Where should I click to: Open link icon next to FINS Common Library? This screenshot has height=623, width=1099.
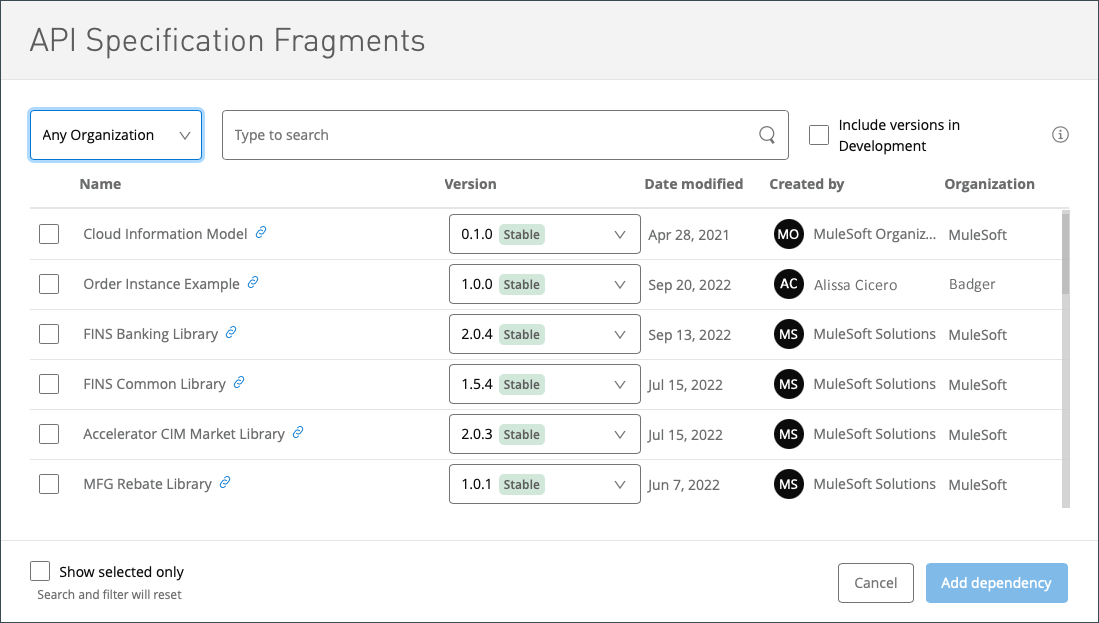(239, 382)
